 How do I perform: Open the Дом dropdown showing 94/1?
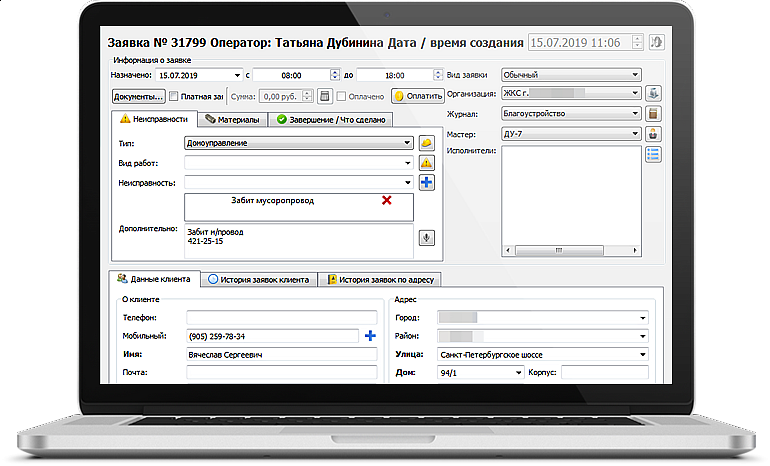coord(518,373)
